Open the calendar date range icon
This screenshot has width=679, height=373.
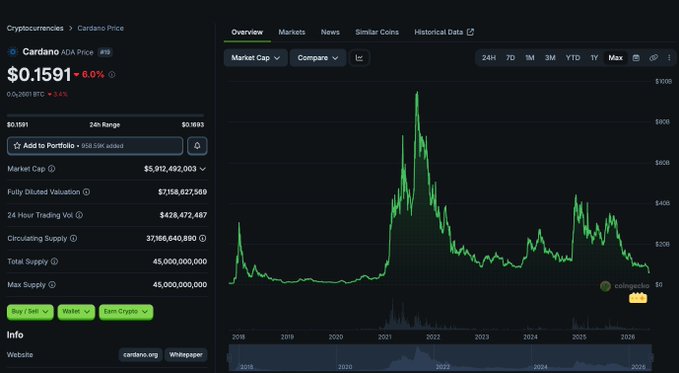tap(636, 58)
